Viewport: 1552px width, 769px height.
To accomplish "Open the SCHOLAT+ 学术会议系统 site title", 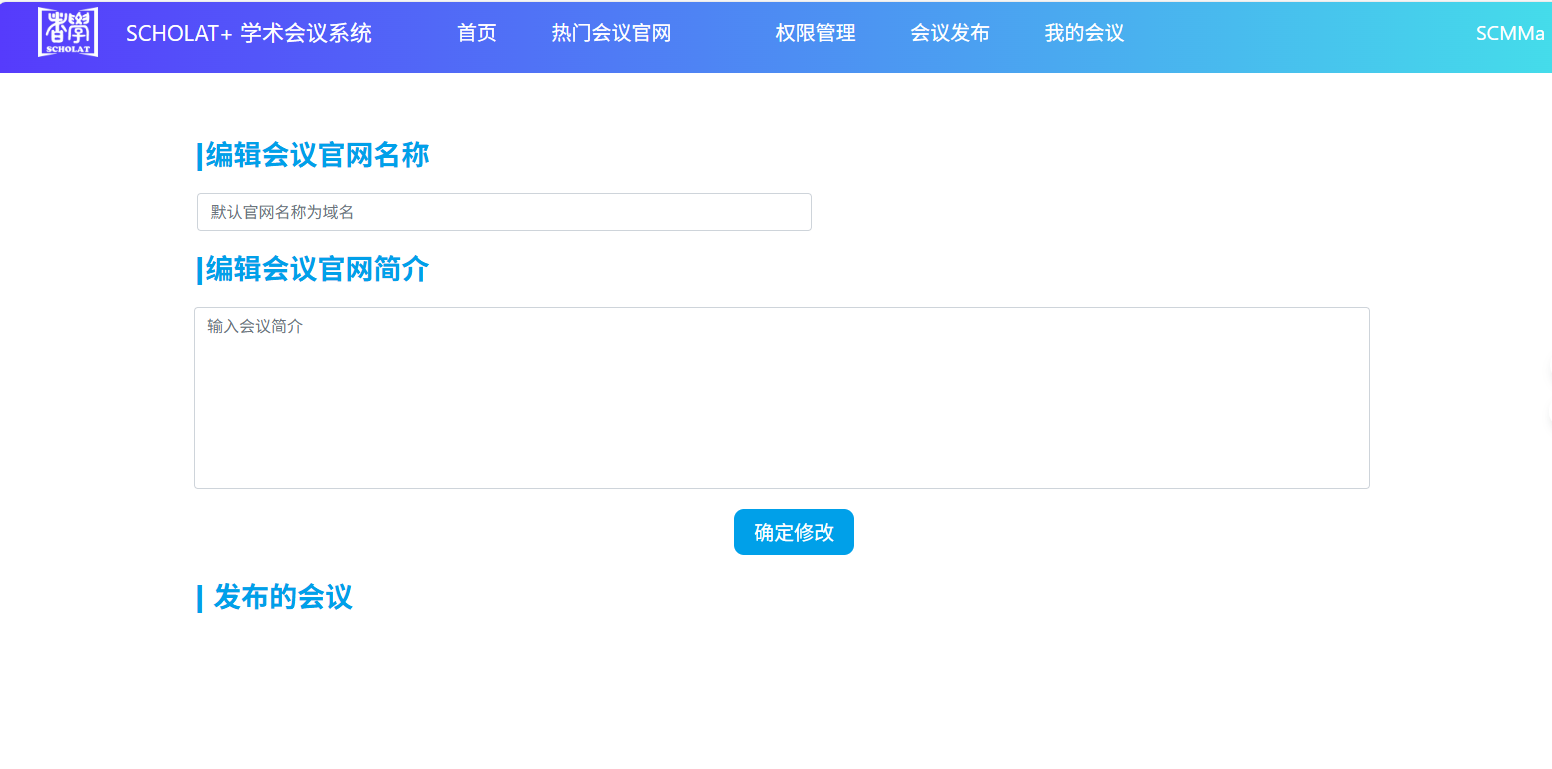I will point(248,33).
